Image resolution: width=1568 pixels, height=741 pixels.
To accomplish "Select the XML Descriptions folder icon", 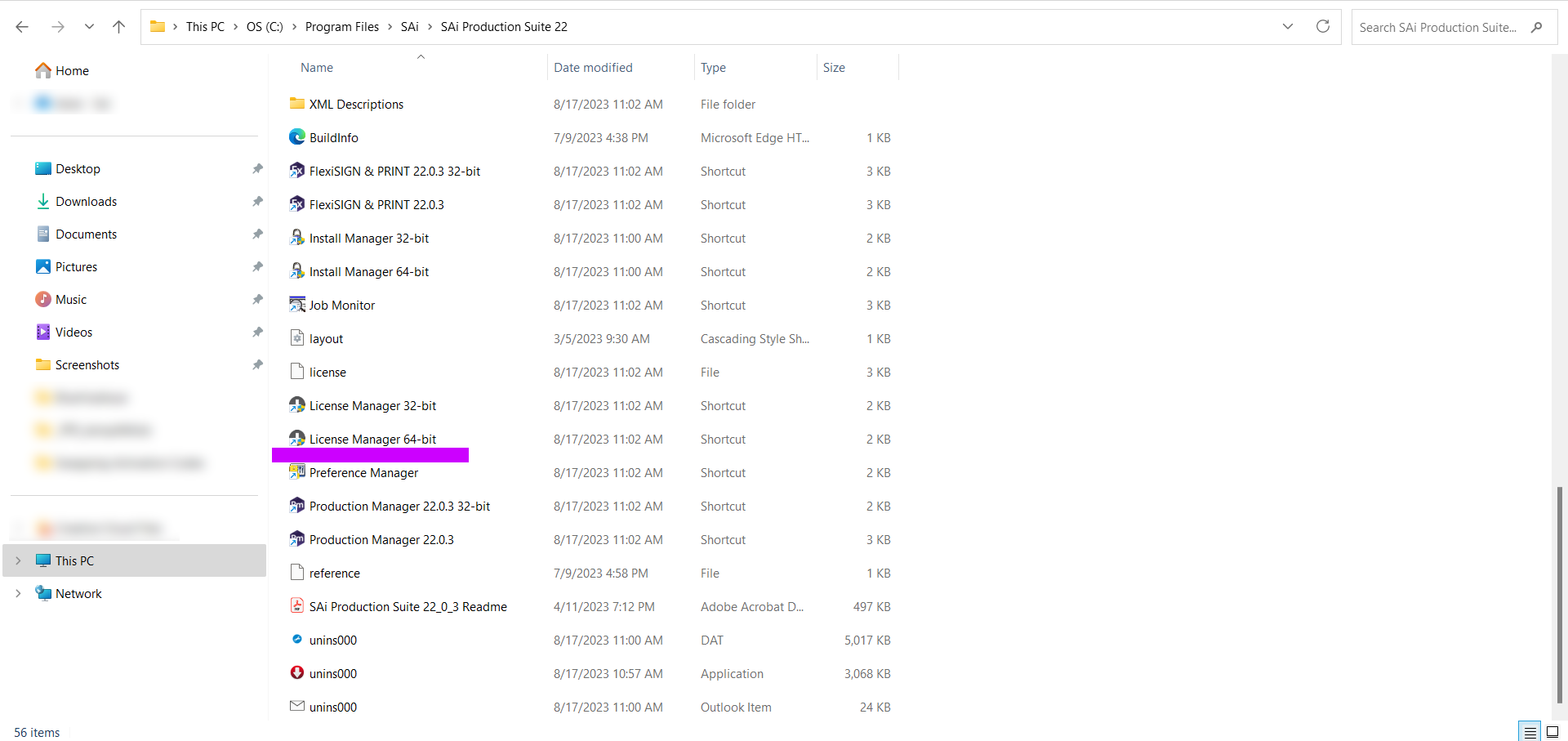I will click(x=297, y=104).
